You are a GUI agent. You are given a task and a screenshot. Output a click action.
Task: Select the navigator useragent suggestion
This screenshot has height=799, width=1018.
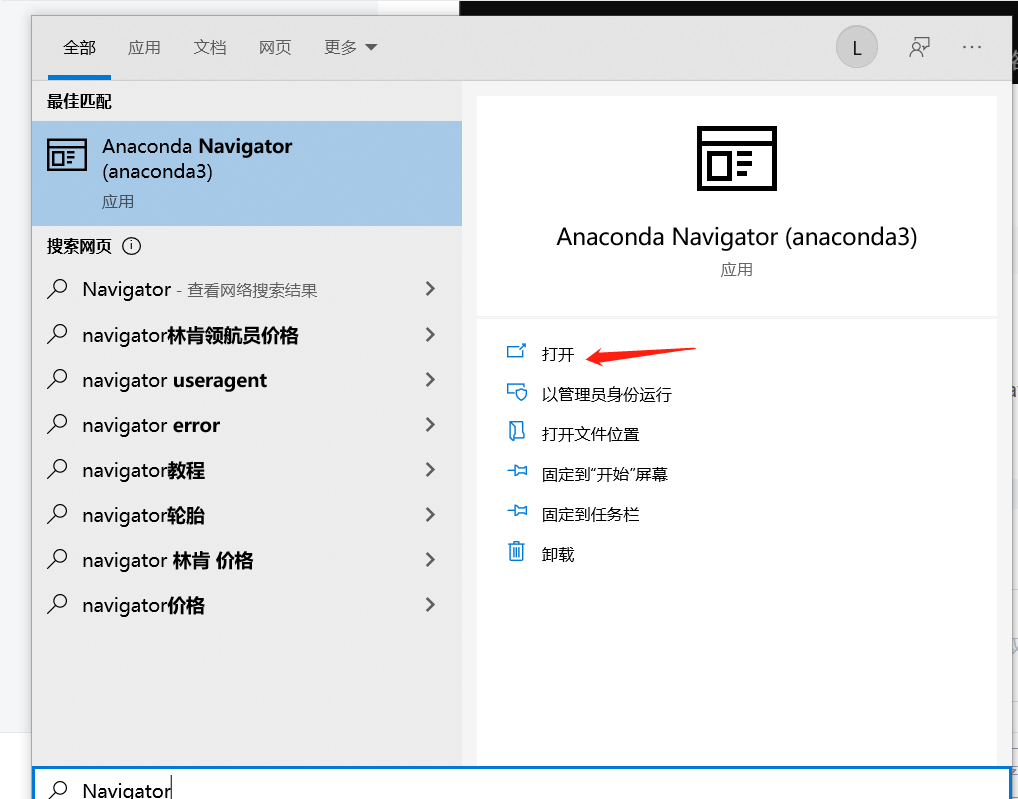(x=247, y=380)
